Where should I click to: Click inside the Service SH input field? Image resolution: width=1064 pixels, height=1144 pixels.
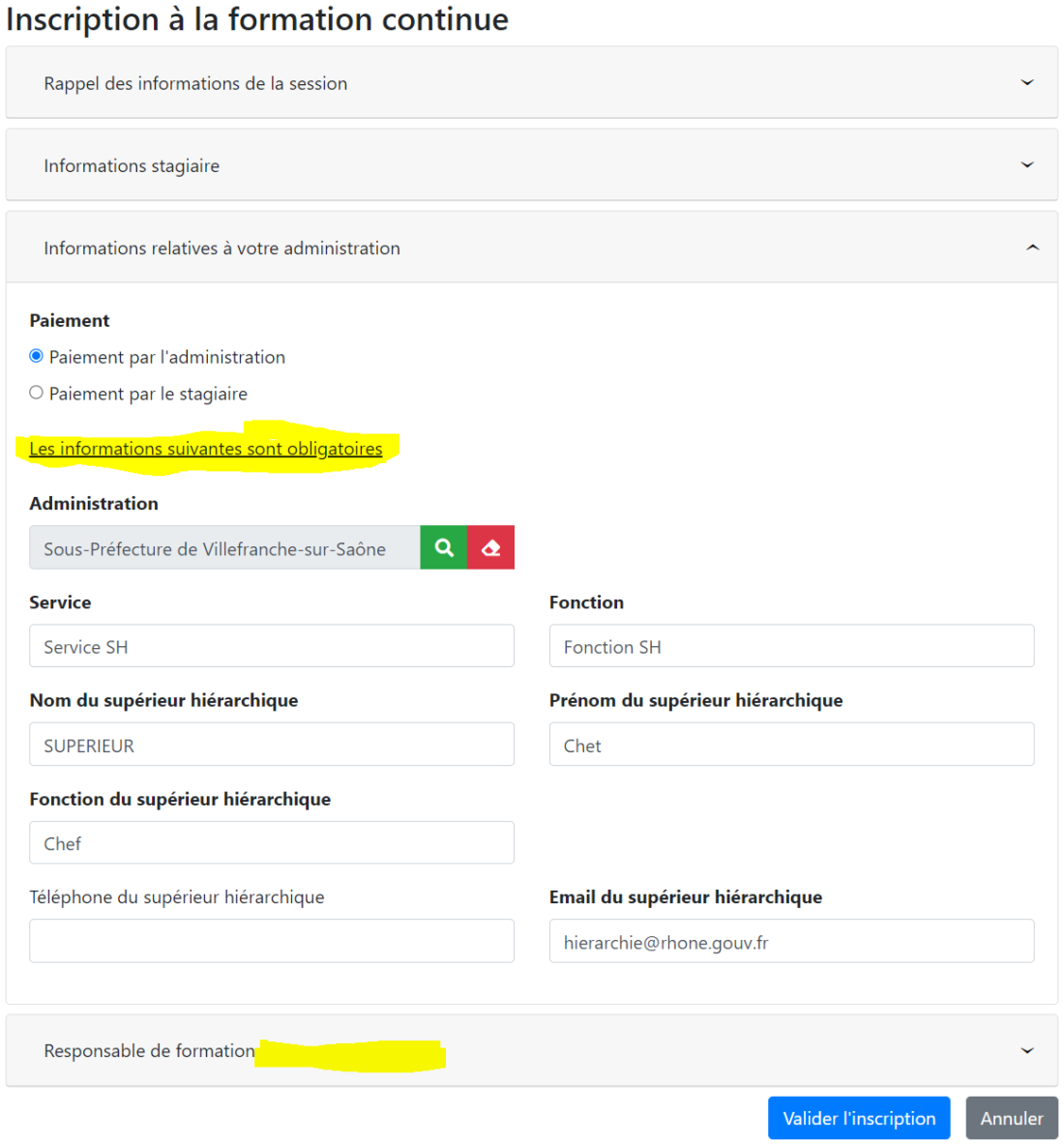click(271, 645)
